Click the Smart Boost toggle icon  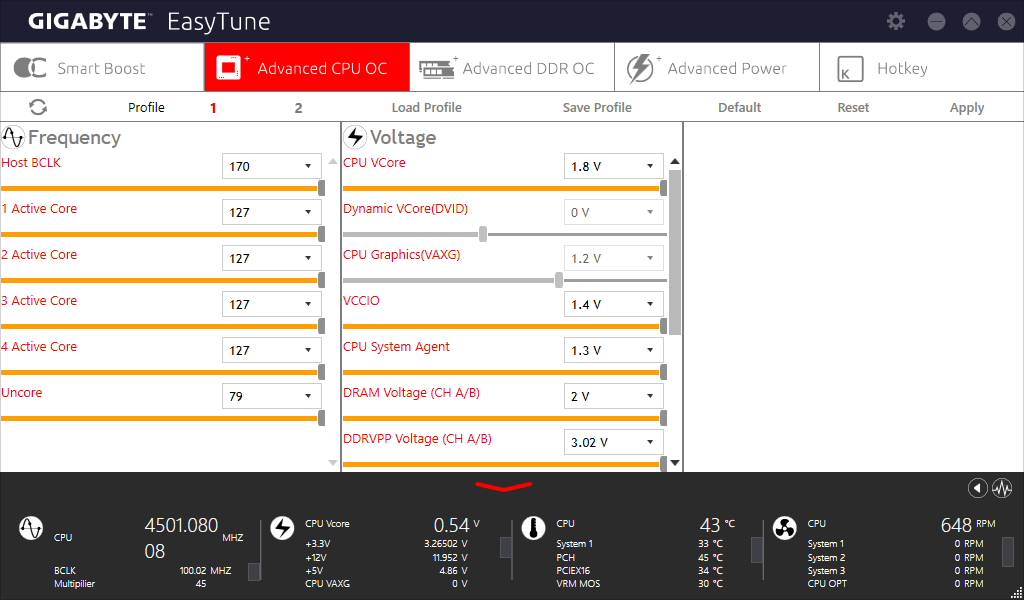pos(30,68)
